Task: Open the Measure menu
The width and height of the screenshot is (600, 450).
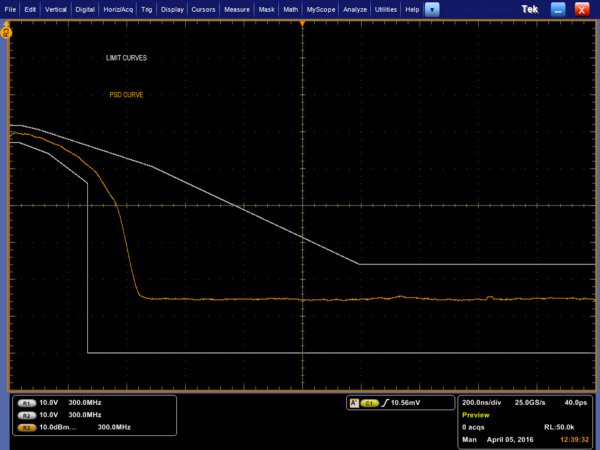Action: (237, 10)
